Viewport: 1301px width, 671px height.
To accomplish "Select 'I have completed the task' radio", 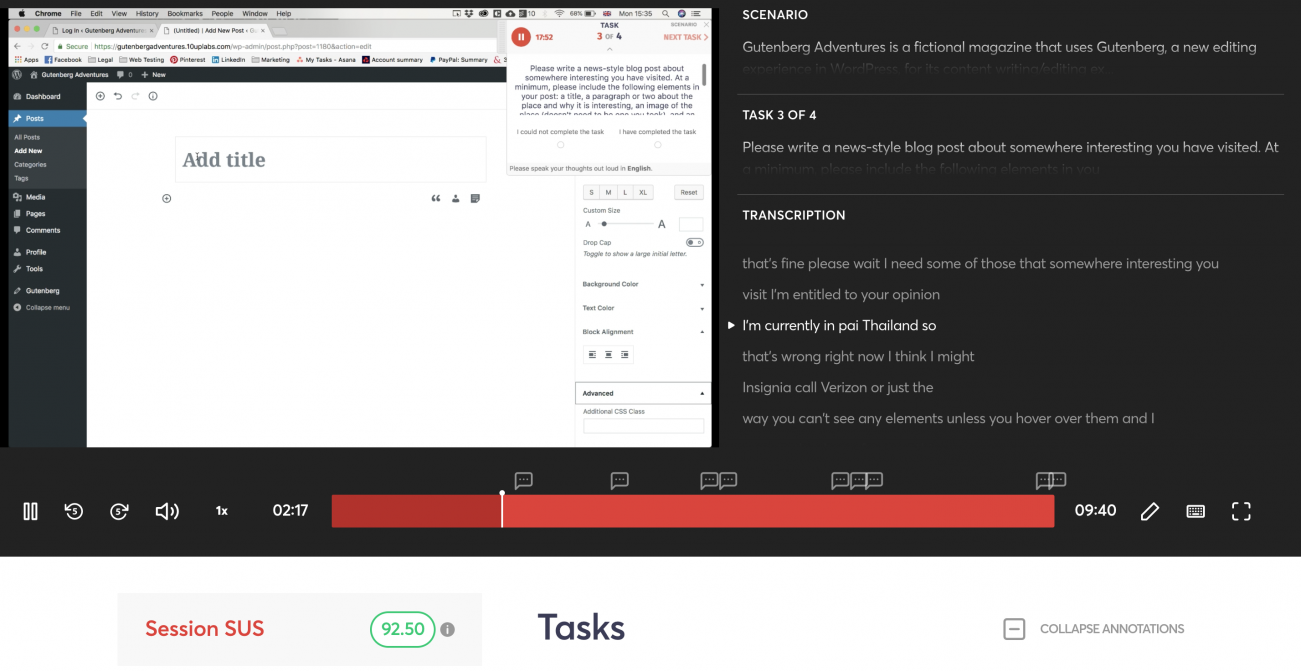I will 657,145.
